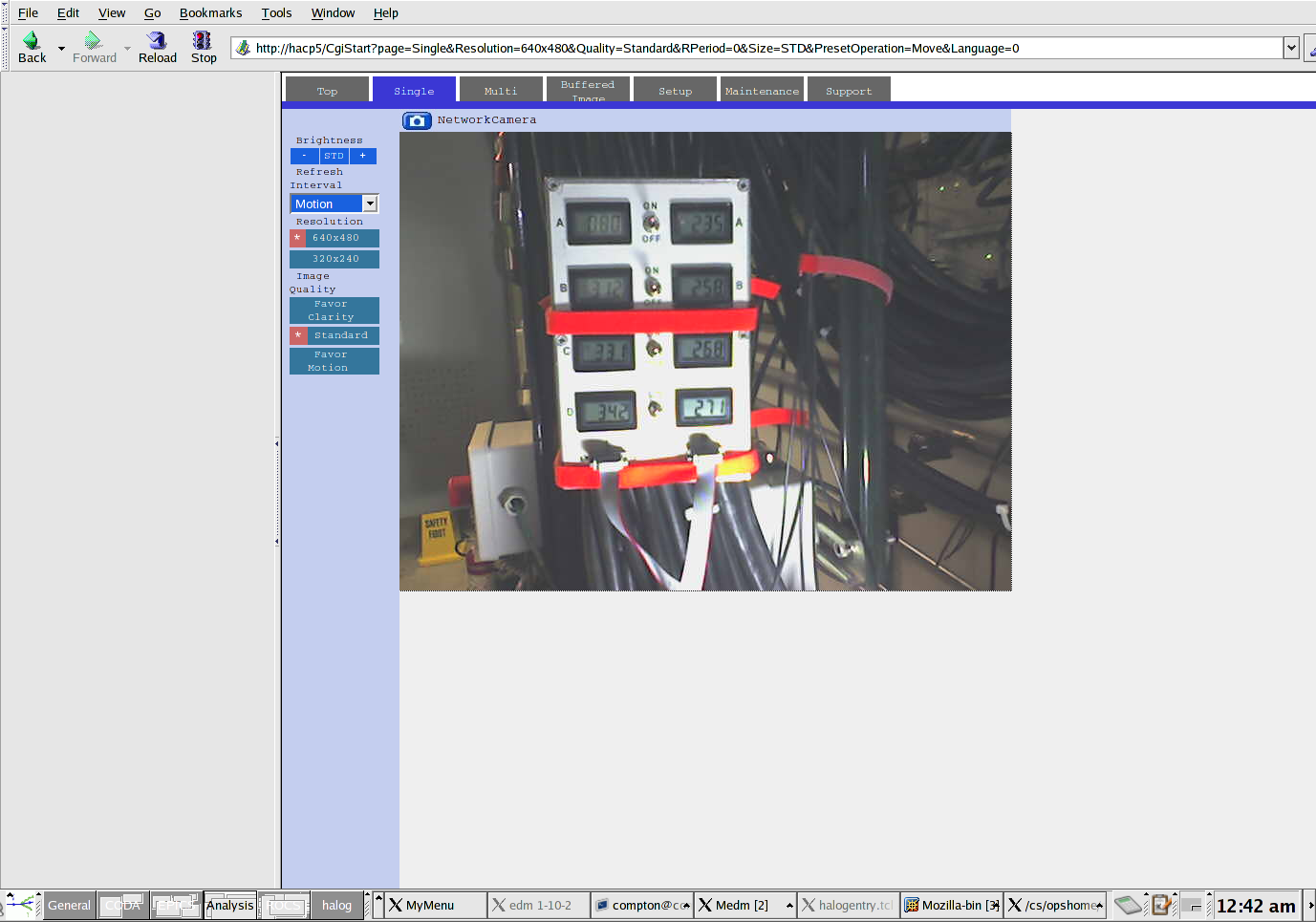
Task: Choose Standard image quality
Action: click(x=334, y=335)
